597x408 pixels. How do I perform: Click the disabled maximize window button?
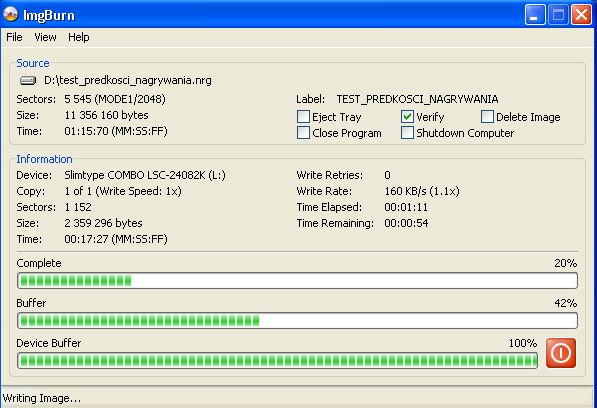coord(559,15)
